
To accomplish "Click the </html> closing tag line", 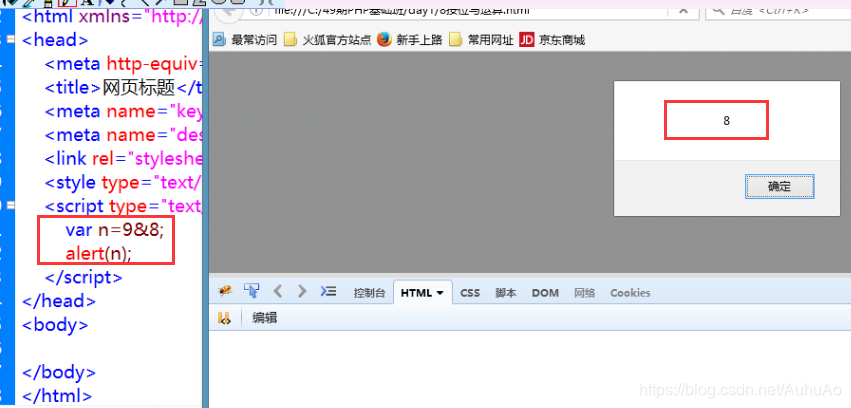I will pos(57,396).
